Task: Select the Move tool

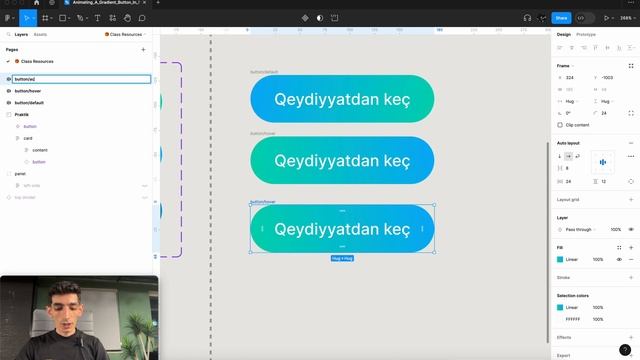Action: point(26,18)
